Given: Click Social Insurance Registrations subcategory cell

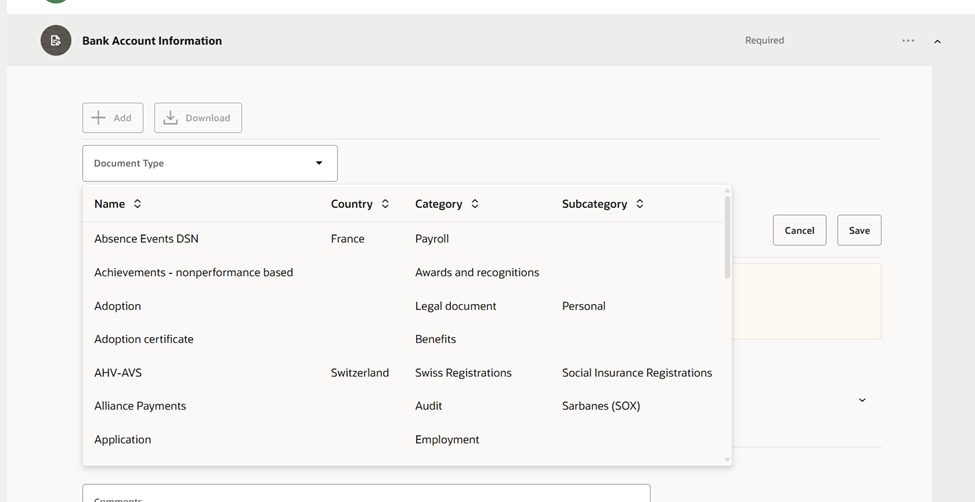Looking at the screenshot, I should 637,373.
